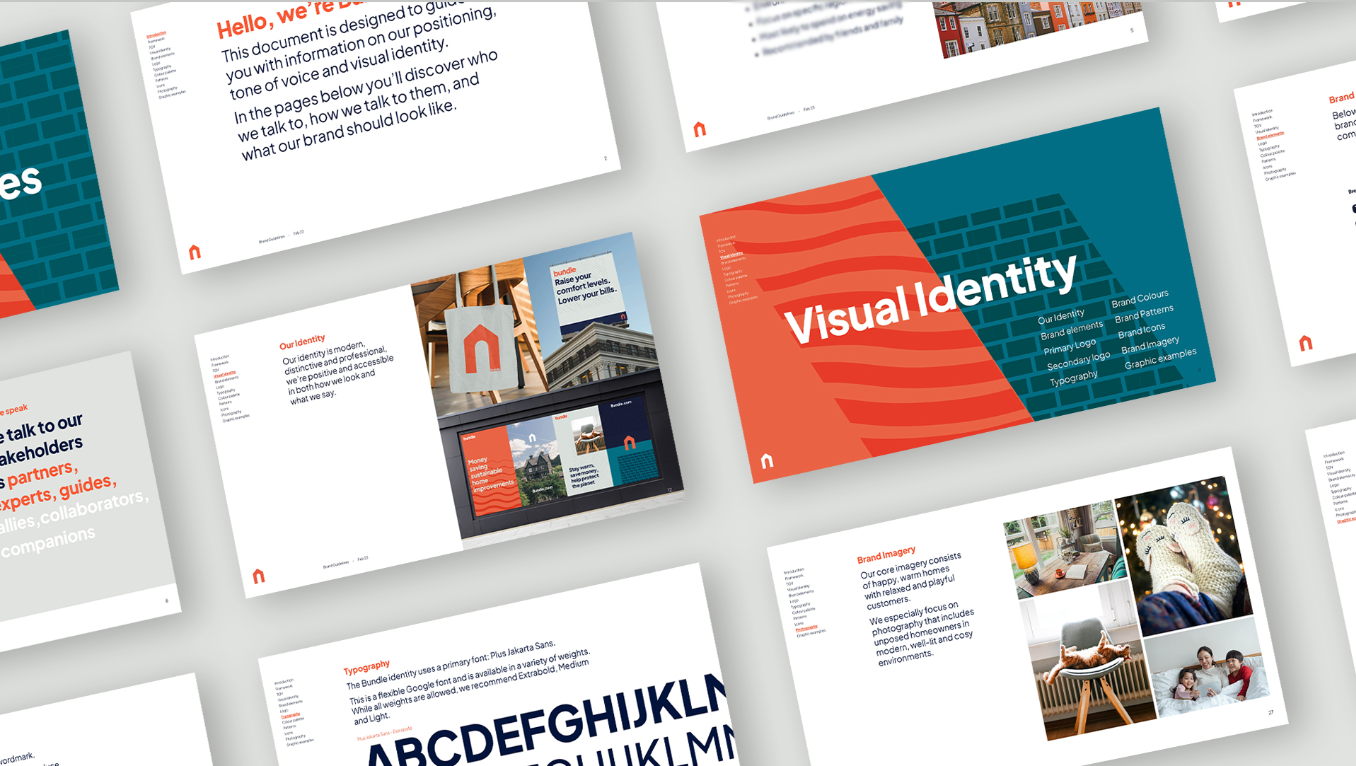Click 'Our identity is modern' body paragraph
The height and width of the screenshot is (766, 1356).
click(x=339, y=371)
